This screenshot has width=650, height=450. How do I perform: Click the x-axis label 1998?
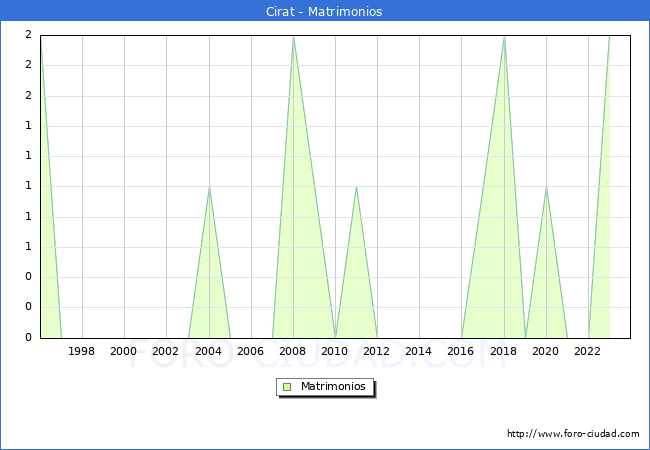[x=81, y=351]
